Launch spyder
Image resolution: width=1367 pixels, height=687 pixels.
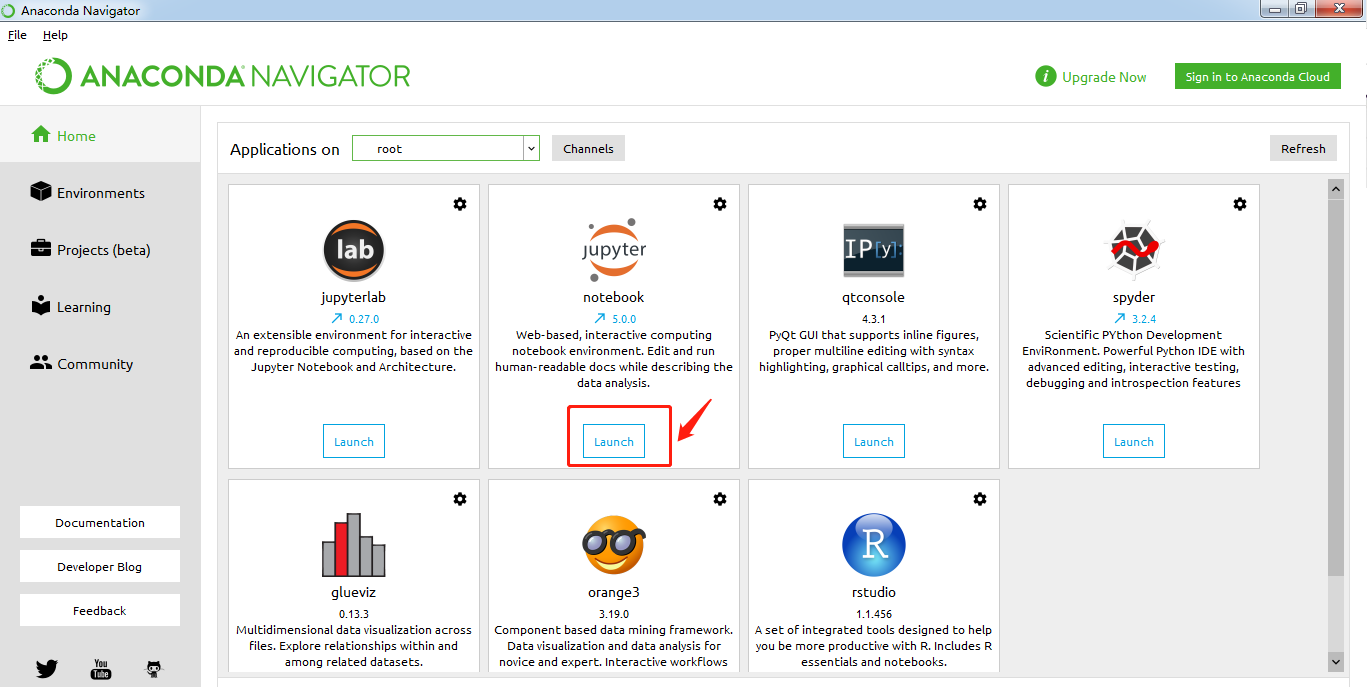[x=1134, y=441]
